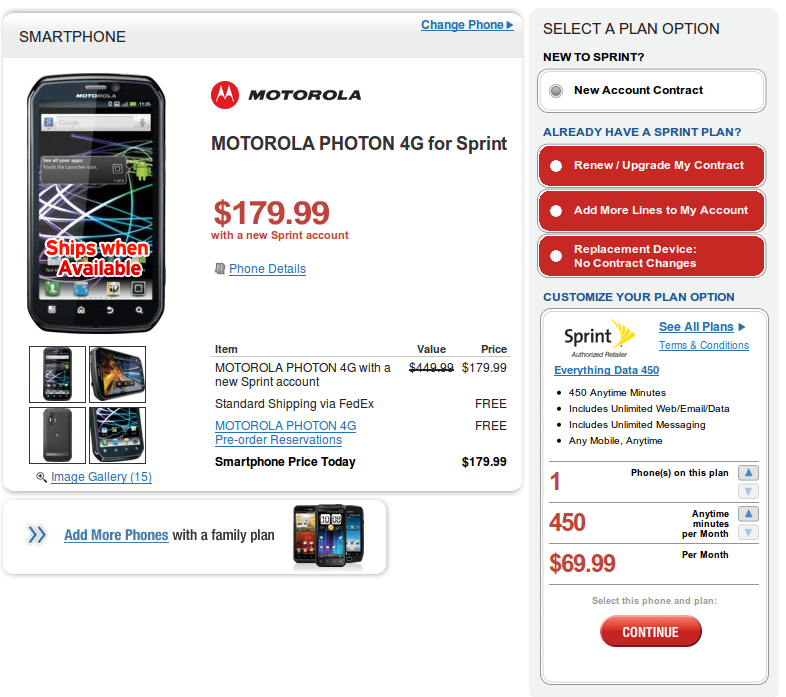Click the Sprint Authorized Retailer logo

pyautogui.click(x=599, y=338)
